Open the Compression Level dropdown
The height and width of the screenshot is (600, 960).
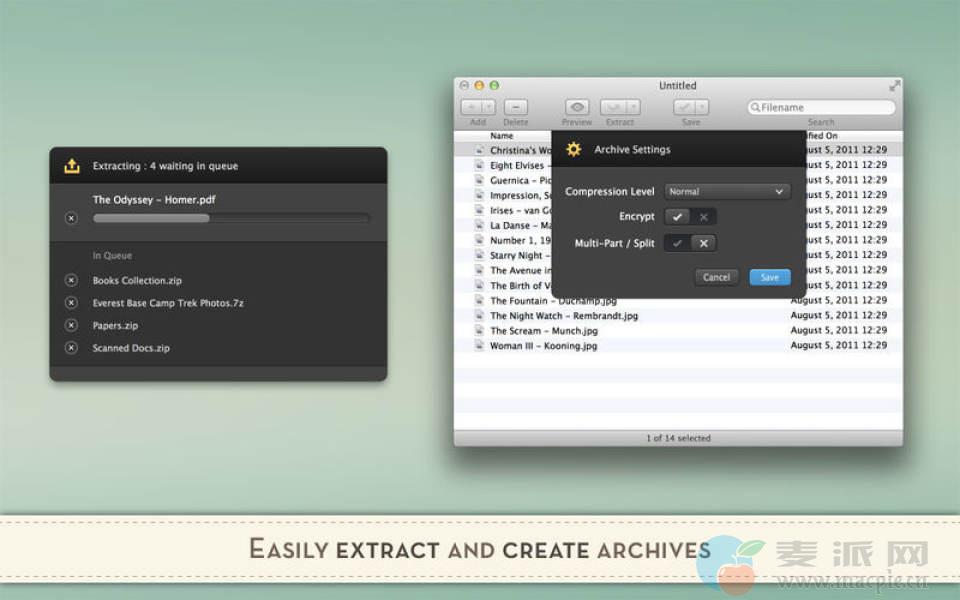(x=727, y=191)
